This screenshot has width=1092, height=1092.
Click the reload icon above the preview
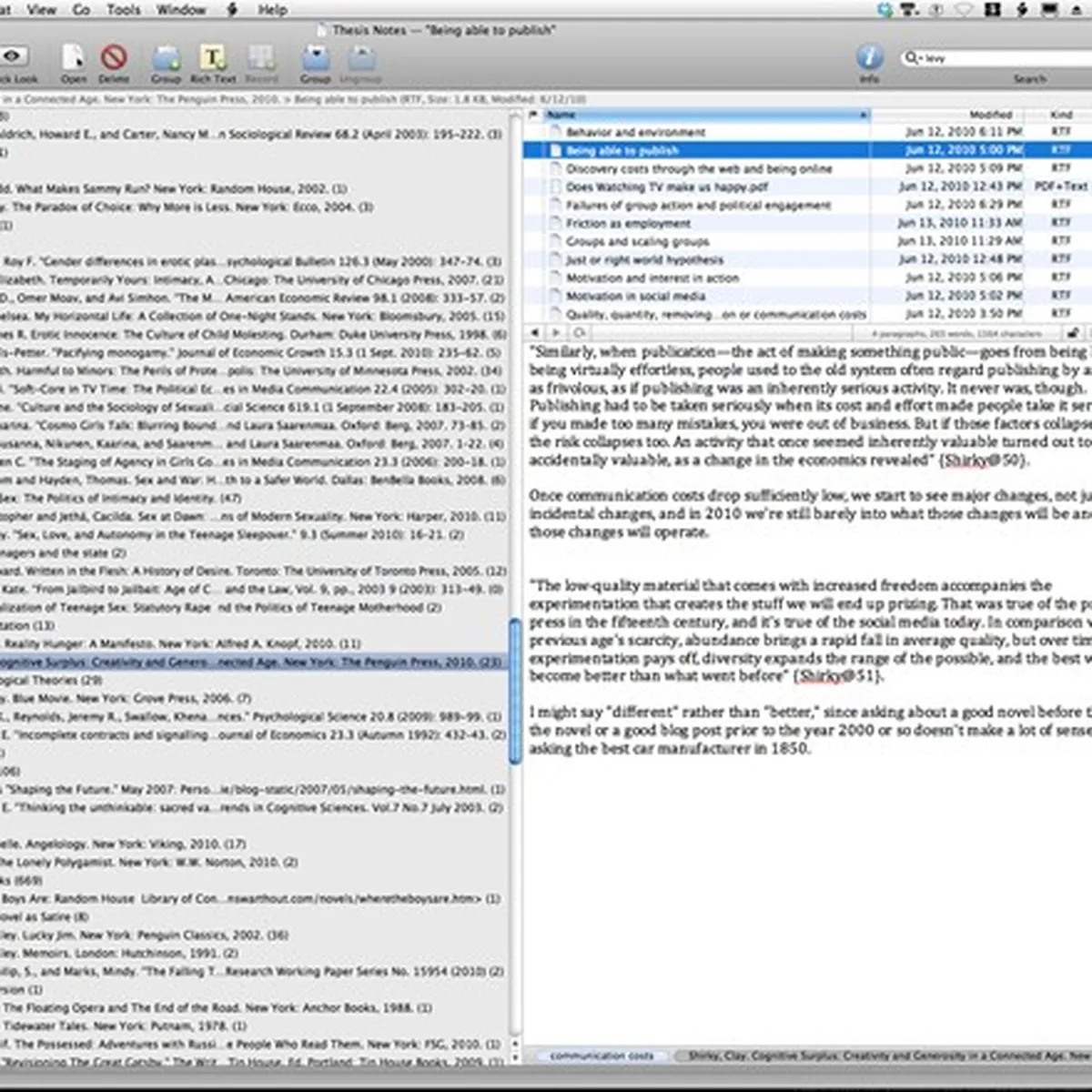pos(579,333)
